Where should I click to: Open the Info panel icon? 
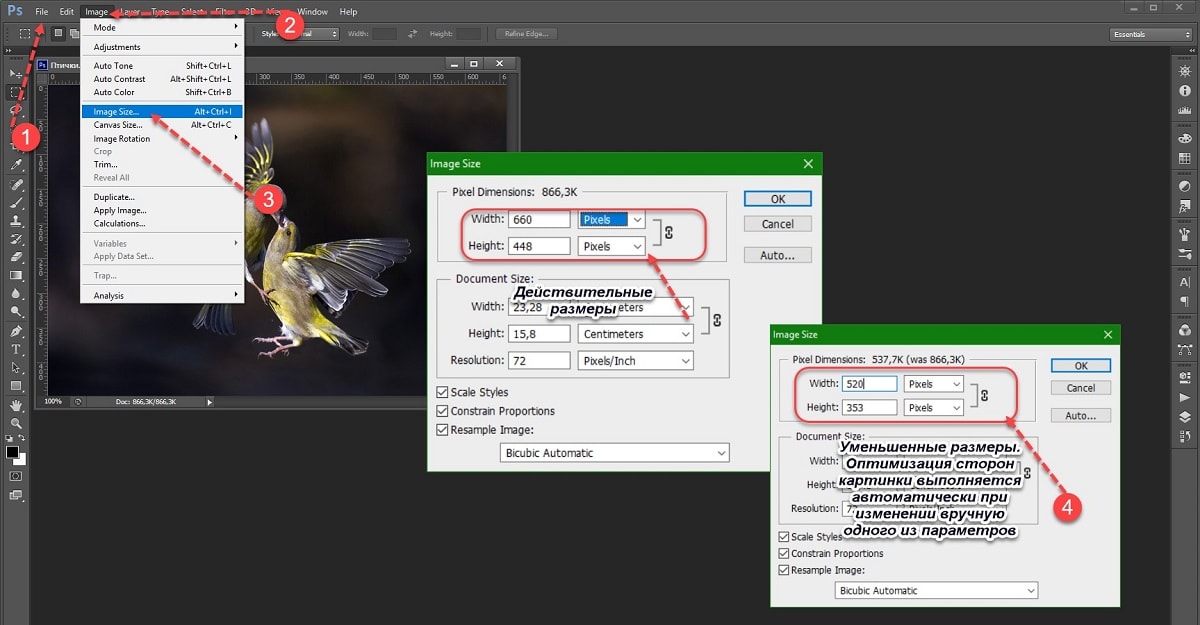pos(1185,90)
